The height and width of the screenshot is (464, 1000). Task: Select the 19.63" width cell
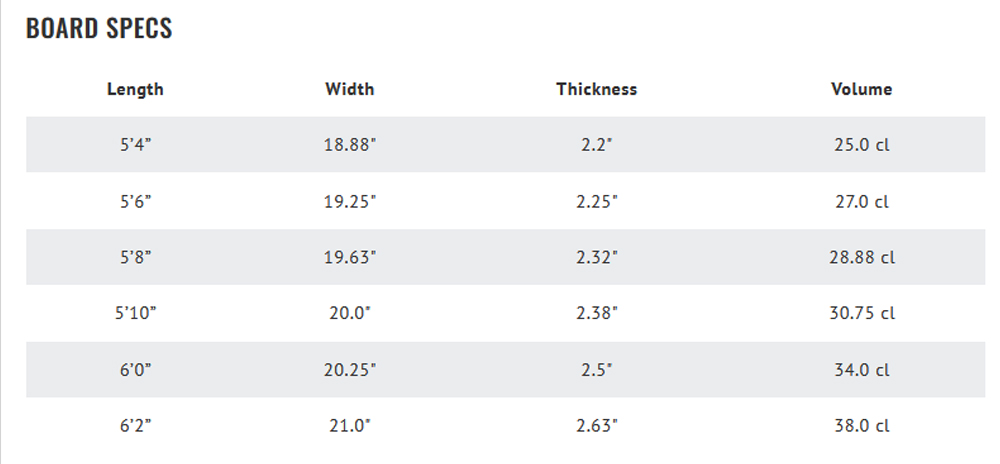[x=350, y=257]
